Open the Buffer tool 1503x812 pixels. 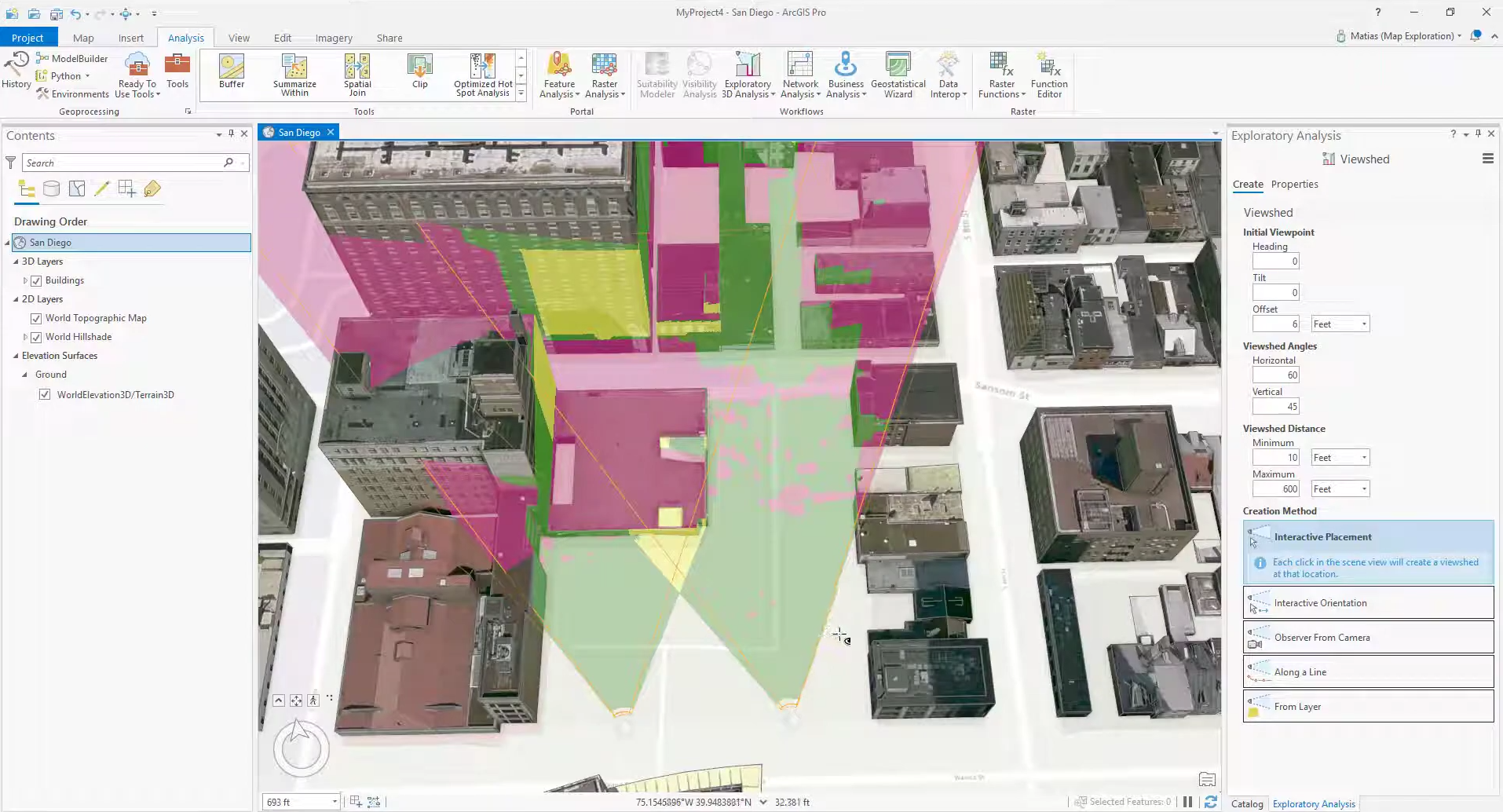pyautogui.click(x=232, y=75)
